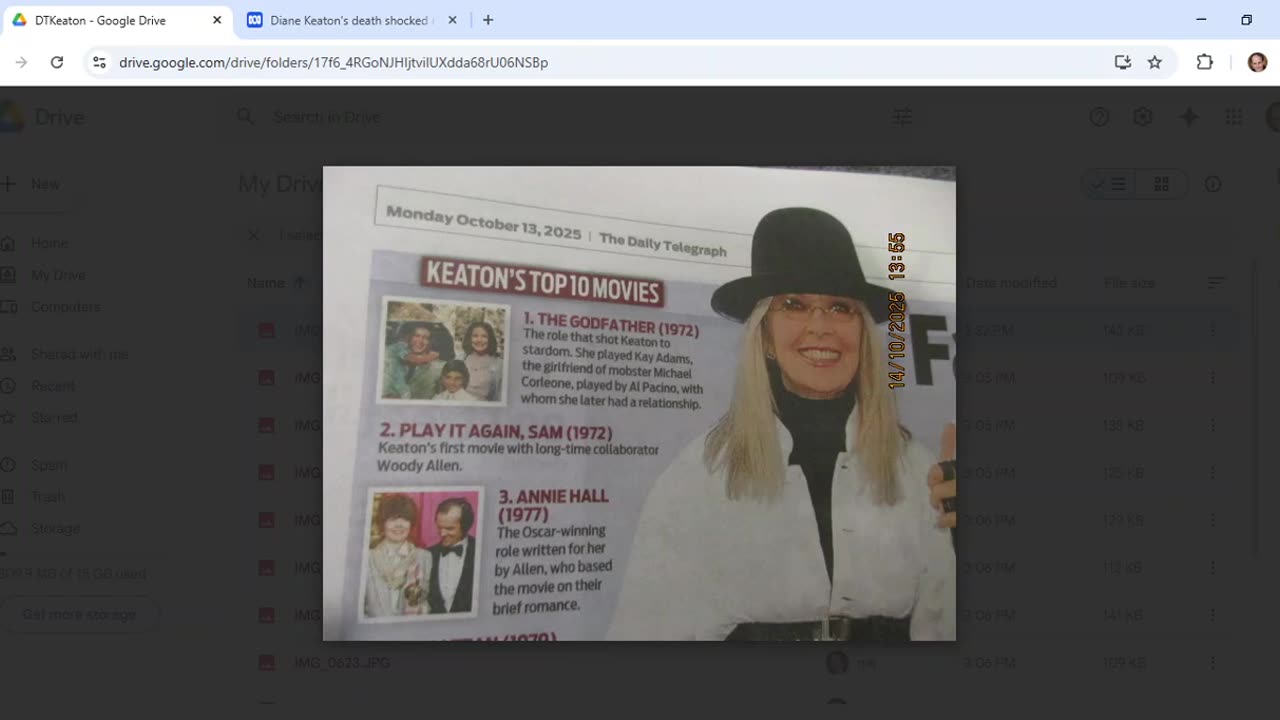1280x720 pixels.
Task: Click the newspaper clipping image preview
Action: pos(639,403)
